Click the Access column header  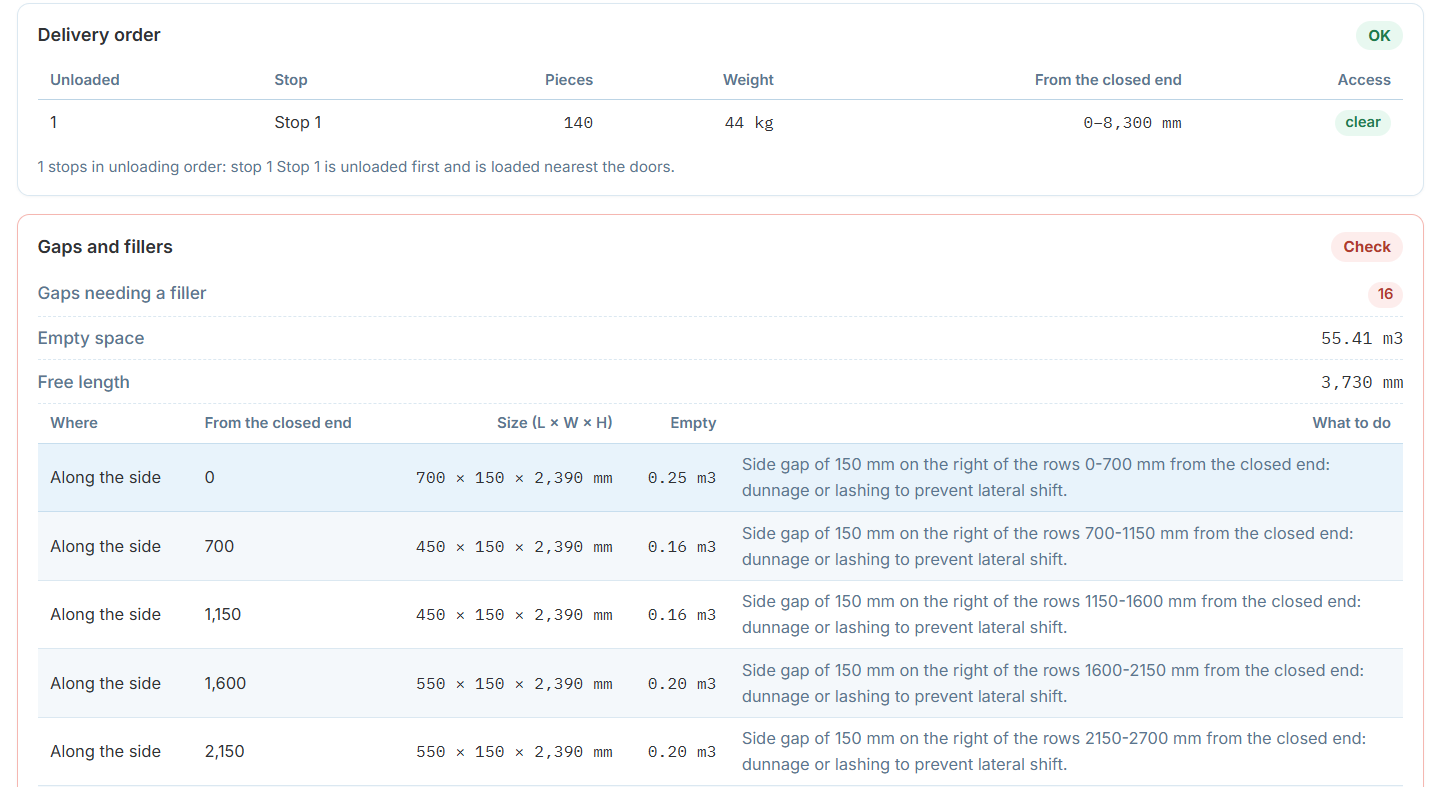point(1364,80)
